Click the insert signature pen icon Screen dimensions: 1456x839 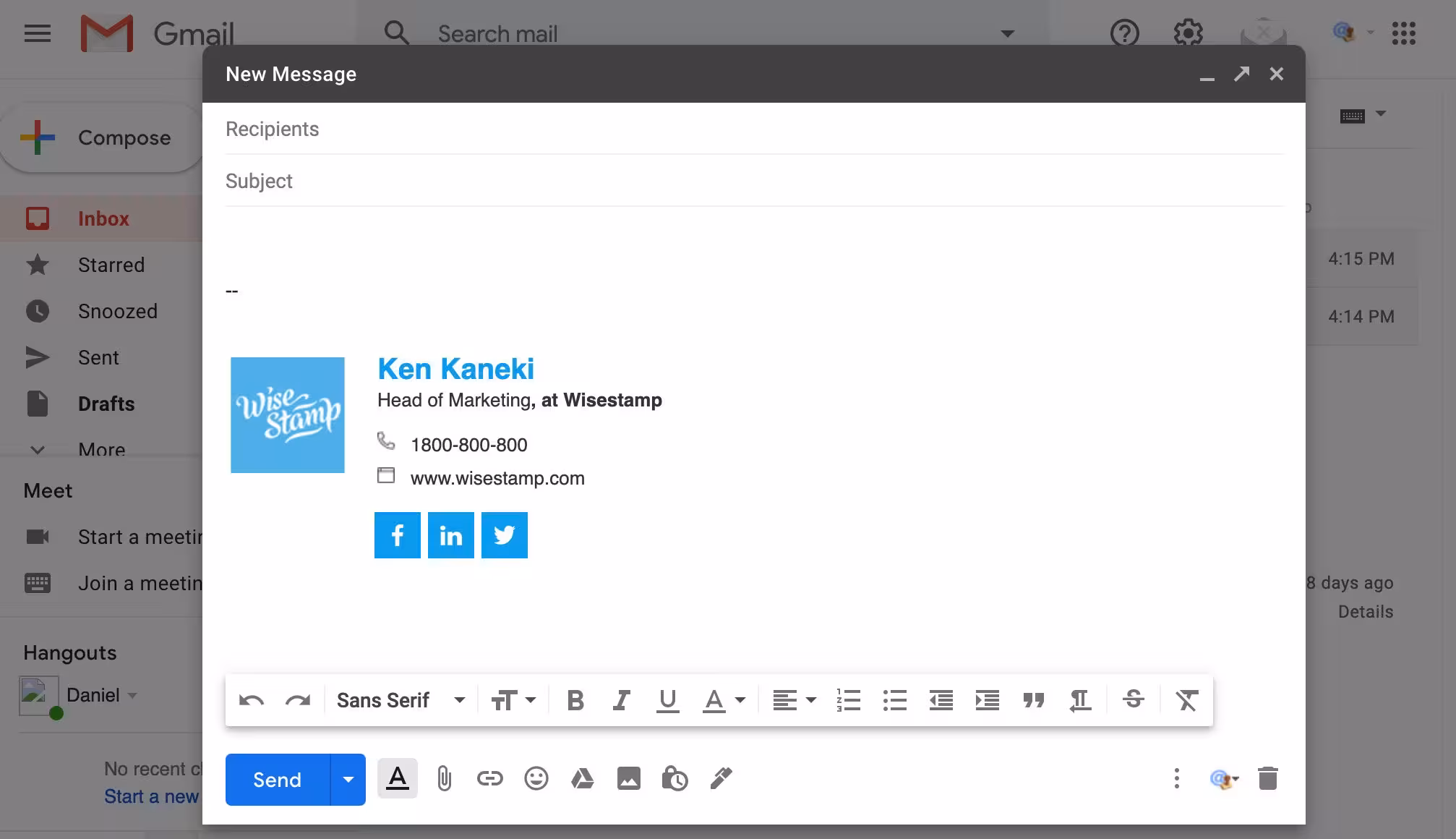coord(721,779)
